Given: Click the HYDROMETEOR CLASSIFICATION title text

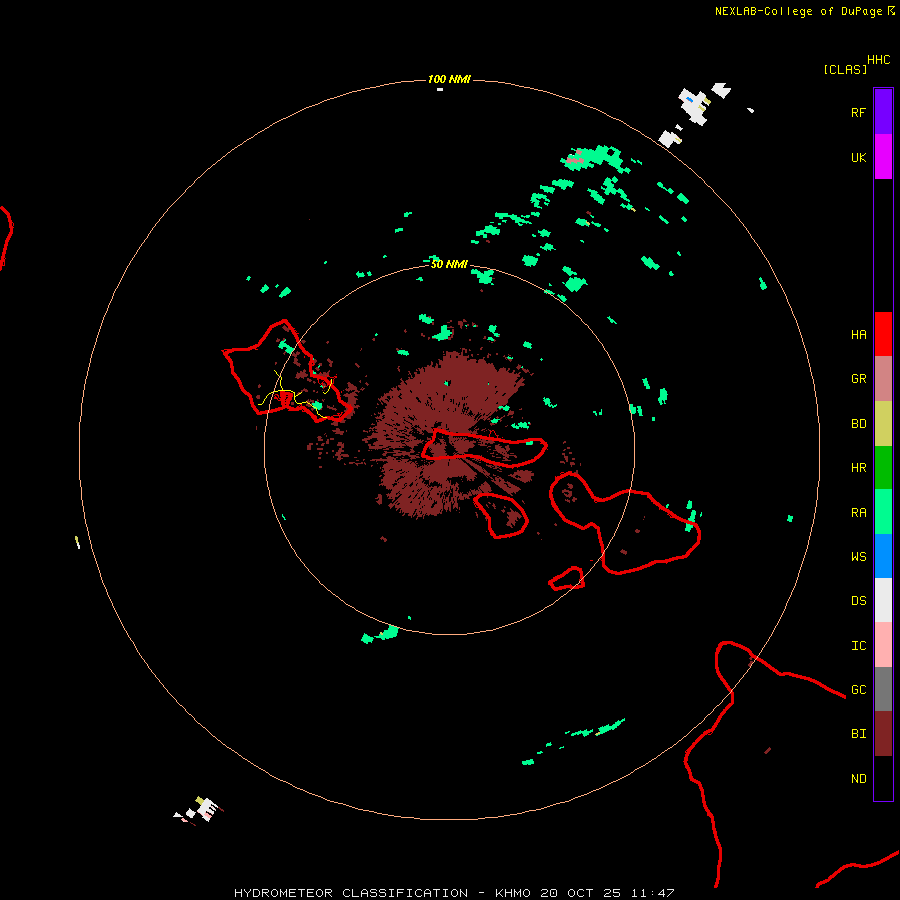Looking at the screenshot, I should pyautogui.click(x=351, y=893).
